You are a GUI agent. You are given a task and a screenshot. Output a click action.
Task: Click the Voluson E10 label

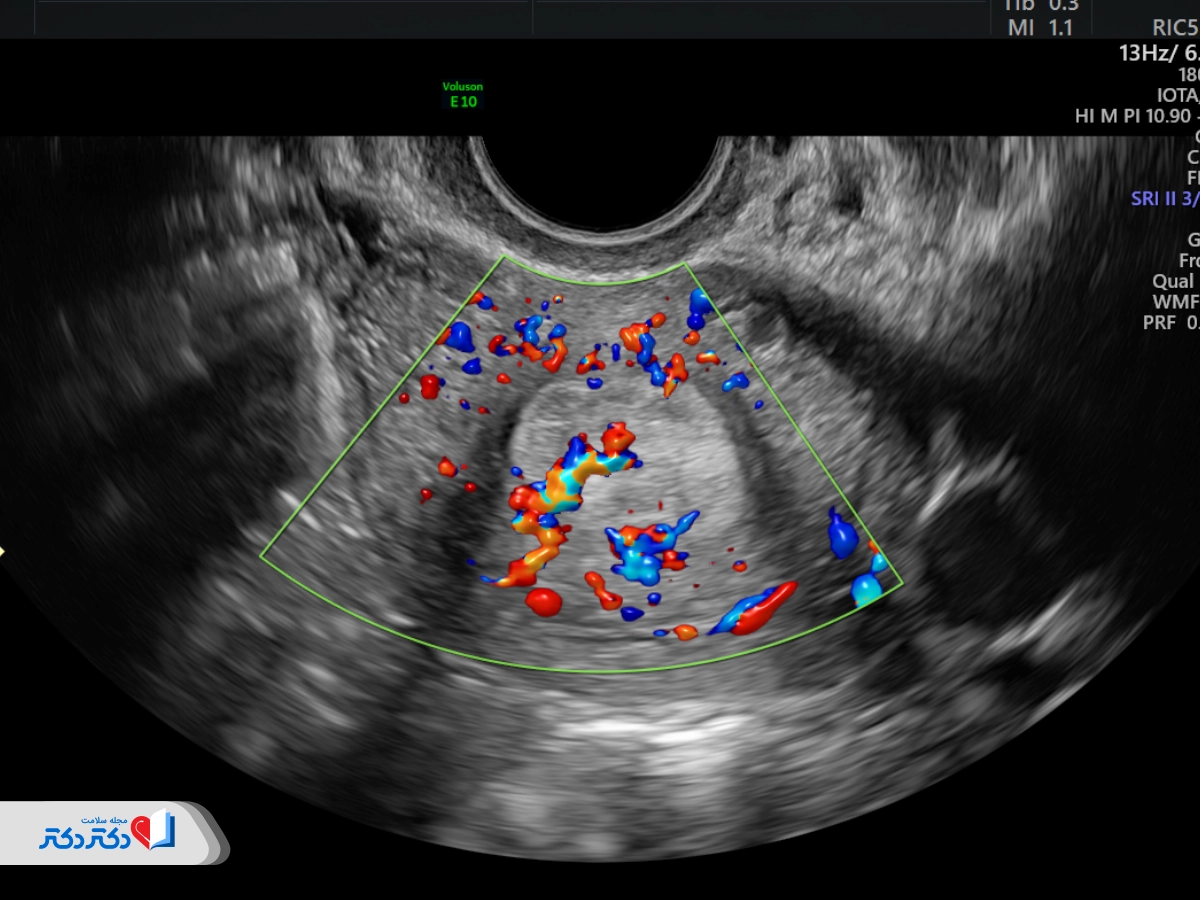(462, 94)
